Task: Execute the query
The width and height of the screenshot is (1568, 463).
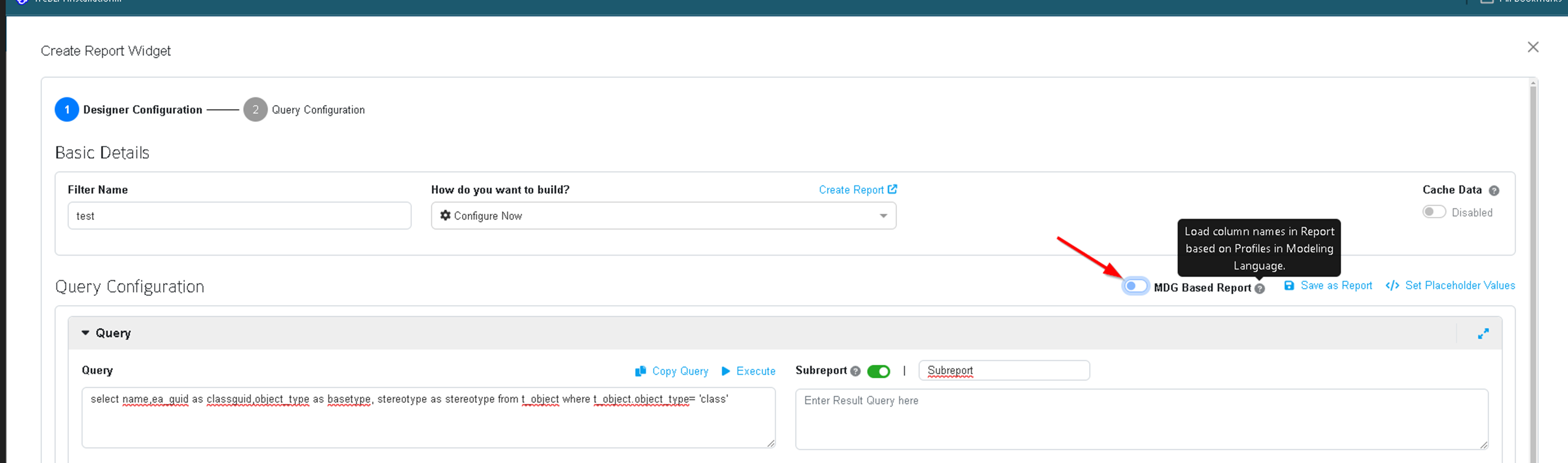Action: click(x=748, y=371)
